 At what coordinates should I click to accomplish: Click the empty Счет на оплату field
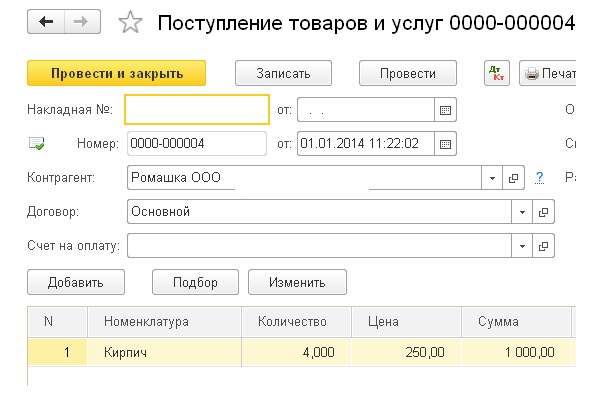click(x=319, y=246)
